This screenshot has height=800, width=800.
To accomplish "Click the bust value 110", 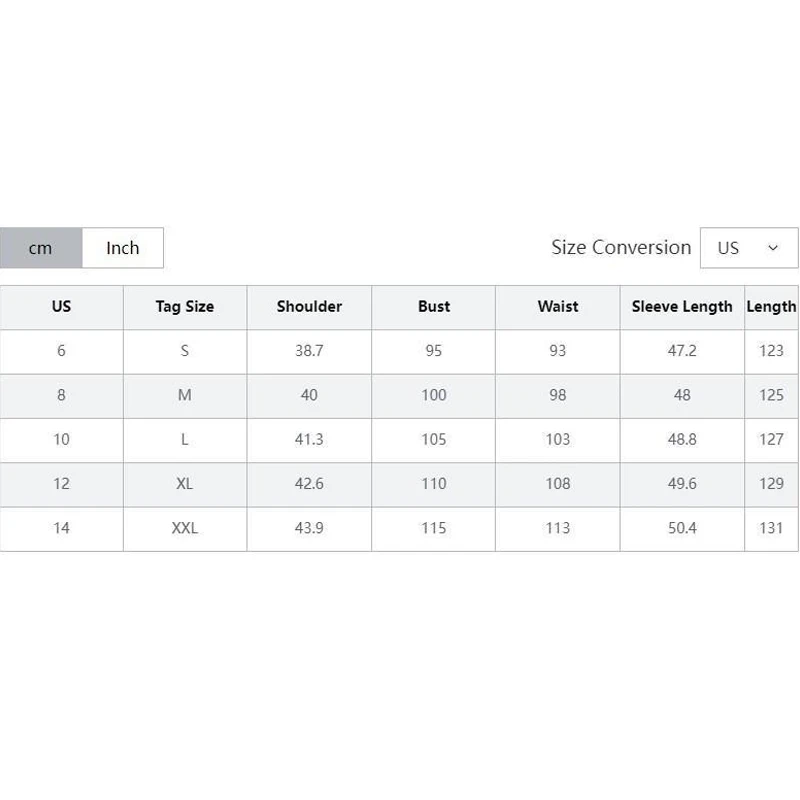I will pos(434,484).
